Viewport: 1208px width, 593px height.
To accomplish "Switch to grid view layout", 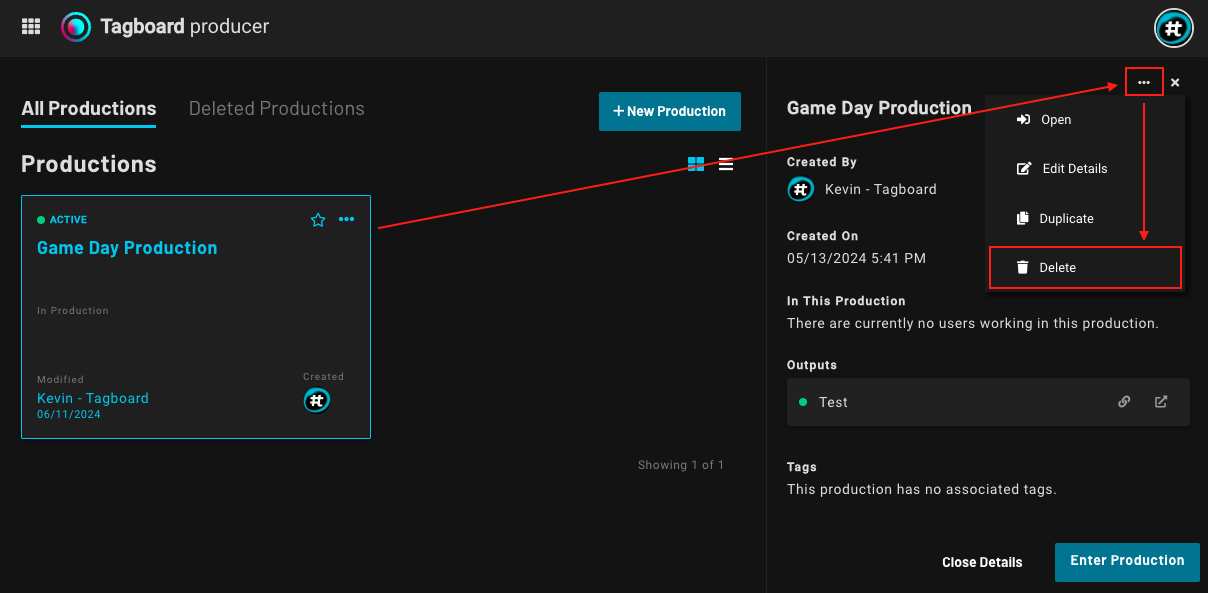I will pyautogui.click(x=696, y=164).
